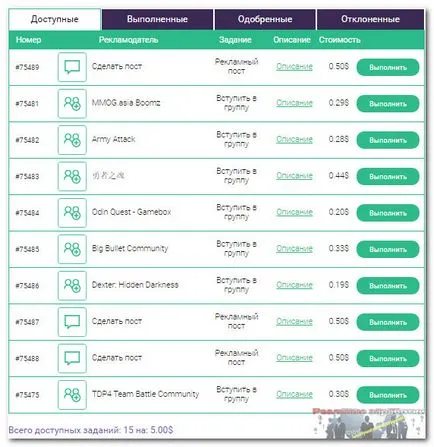Click the join-group icon beside Army Attack

[72, 140]
